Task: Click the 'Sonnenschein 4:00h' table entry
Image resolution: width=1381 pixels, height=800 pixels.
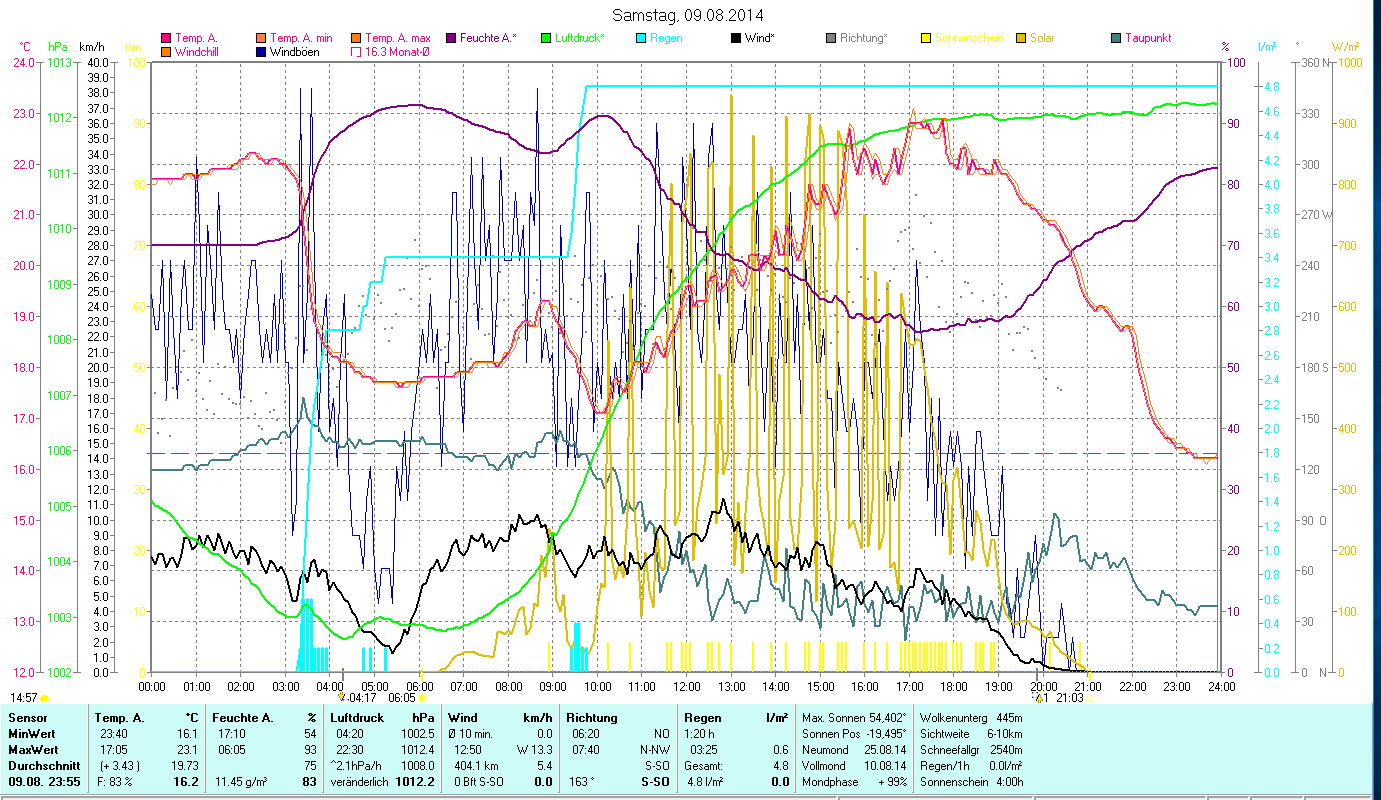Action: click(970, 782)
